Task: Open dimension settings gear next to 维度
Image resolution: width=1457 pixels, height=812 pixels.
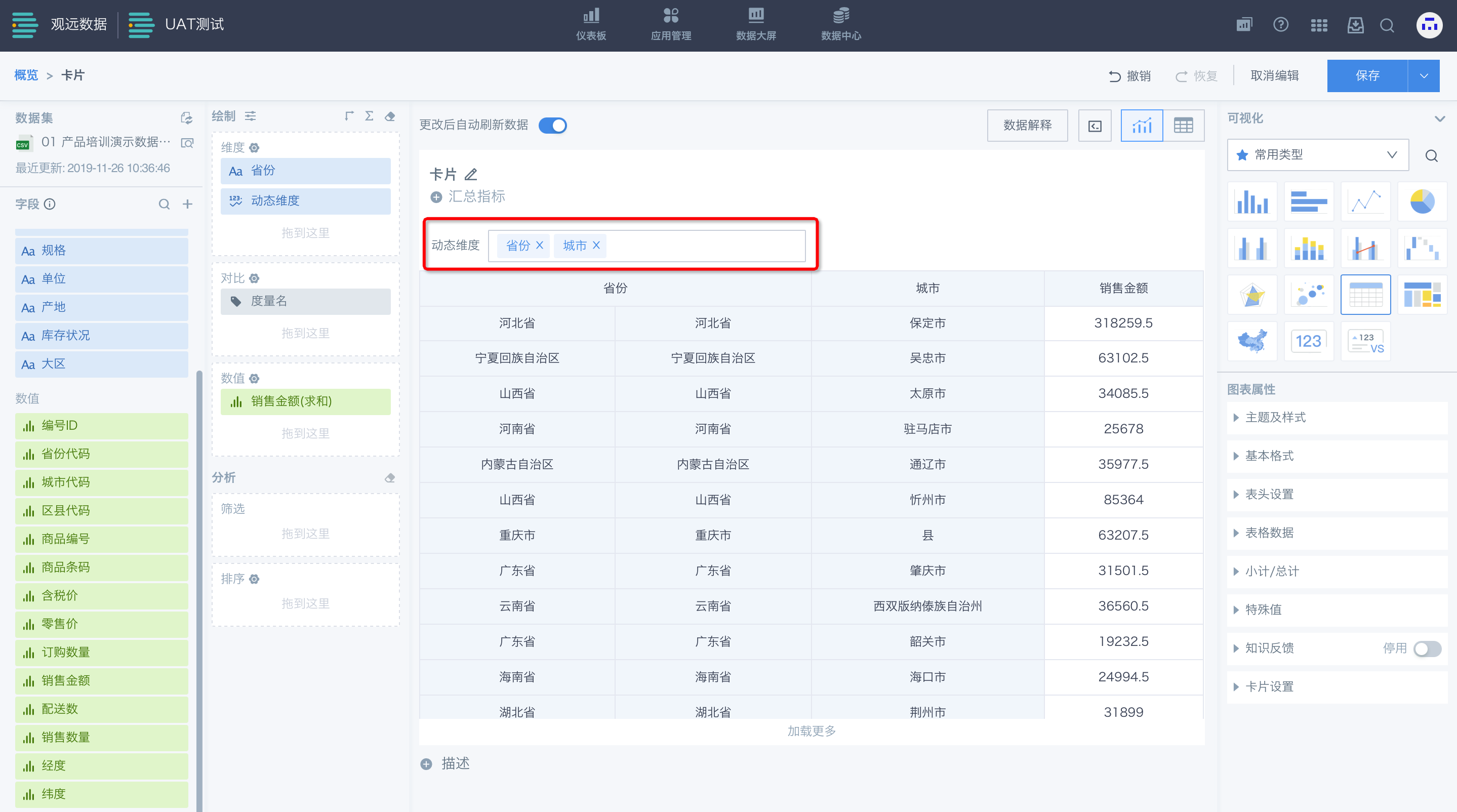Action: [255, 148]
